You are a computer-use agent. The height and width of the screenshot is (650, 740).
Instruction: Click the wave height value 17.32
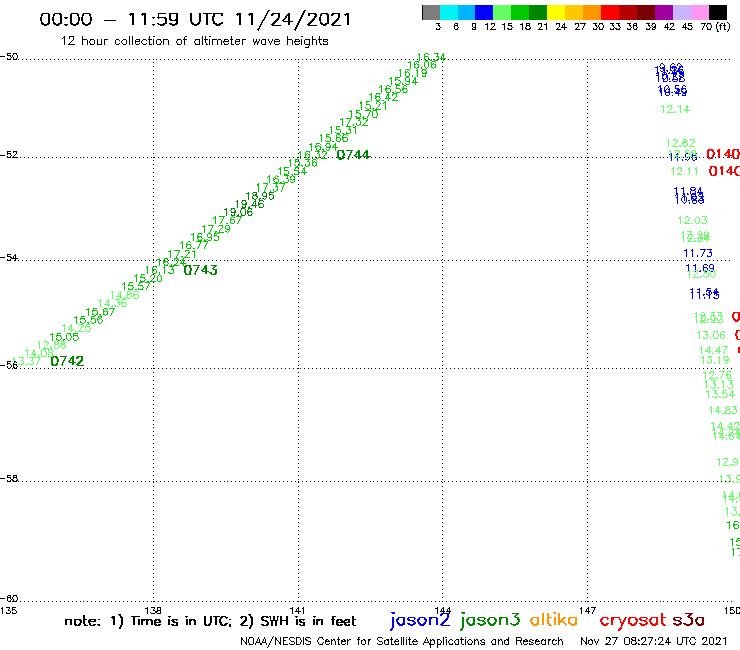354,122
